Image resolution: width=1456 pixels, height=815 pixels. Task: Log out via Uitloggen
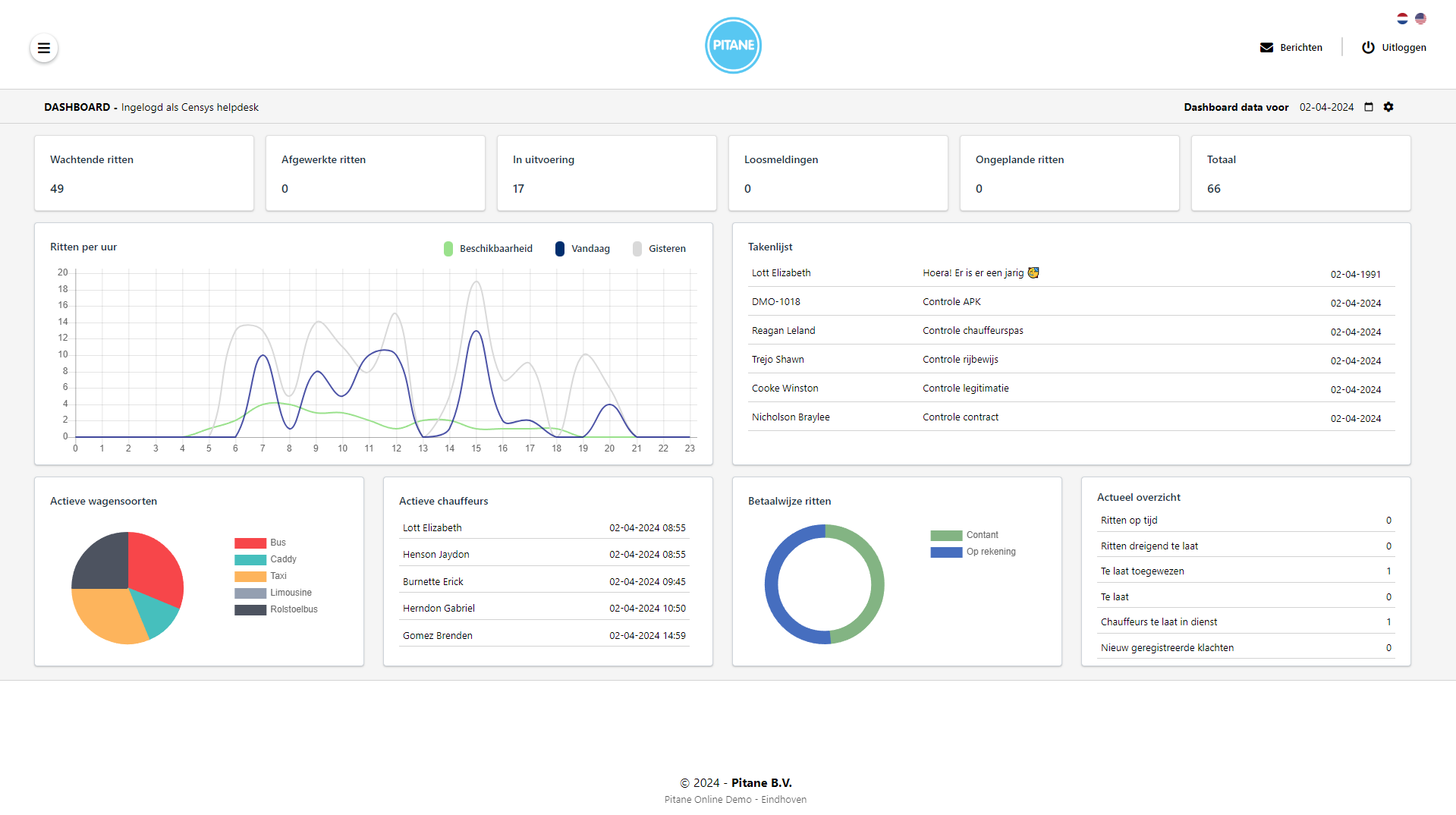point(1394,47)
